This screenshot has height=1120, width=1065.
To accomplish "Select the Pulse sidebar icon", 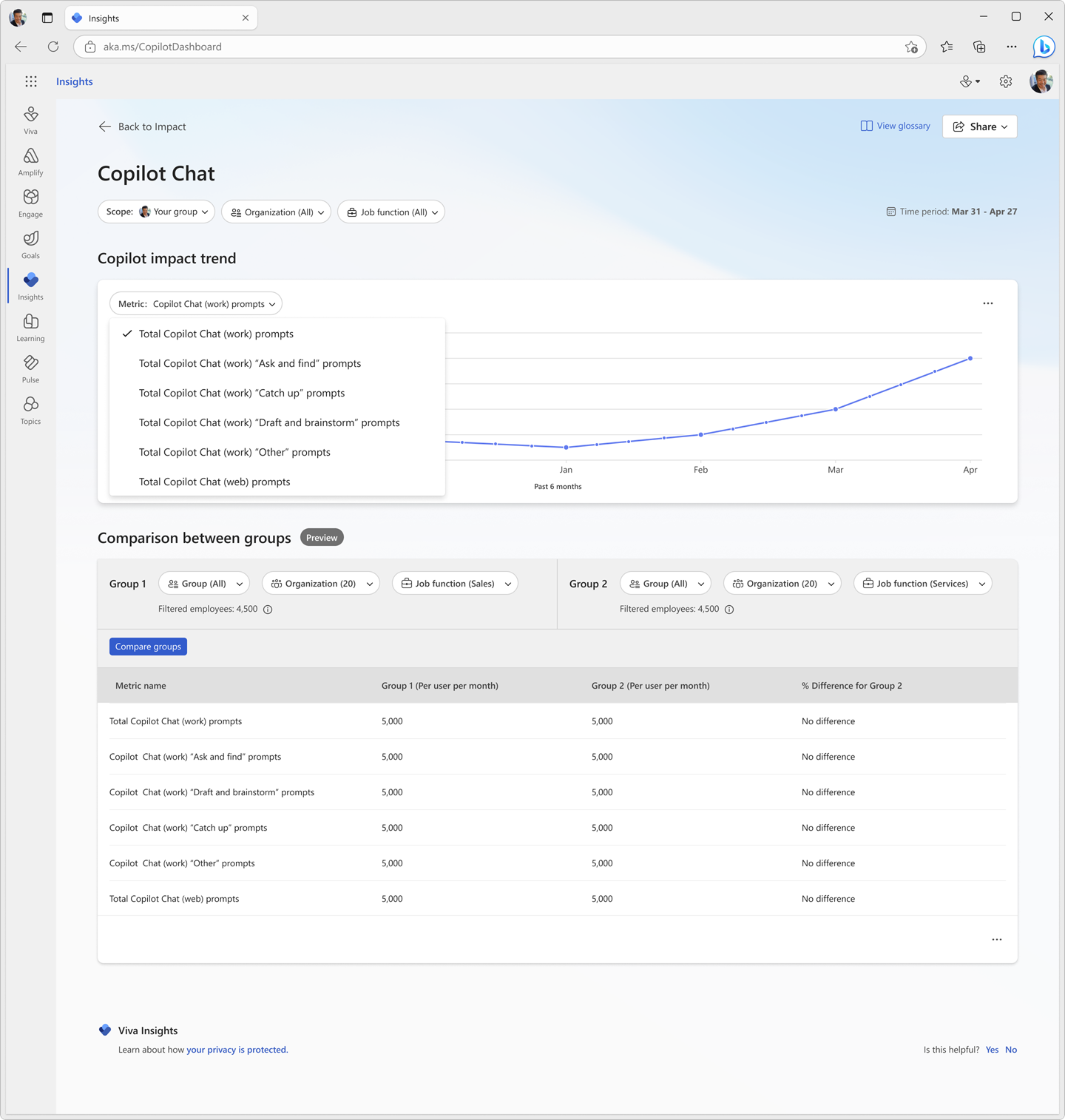I will click(x=30, y=368).
